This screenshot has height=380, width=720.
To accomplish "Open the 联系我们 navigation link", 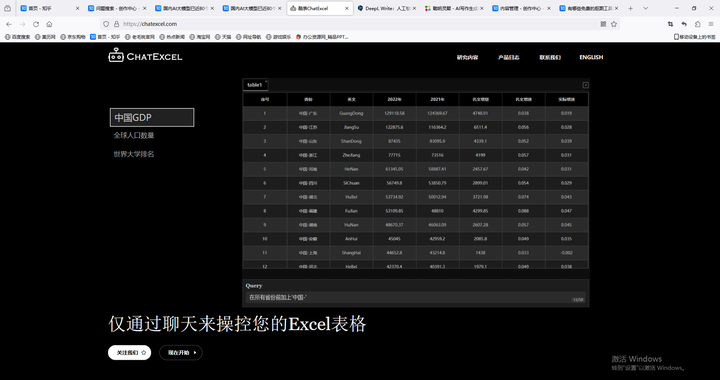I will 550,57.
